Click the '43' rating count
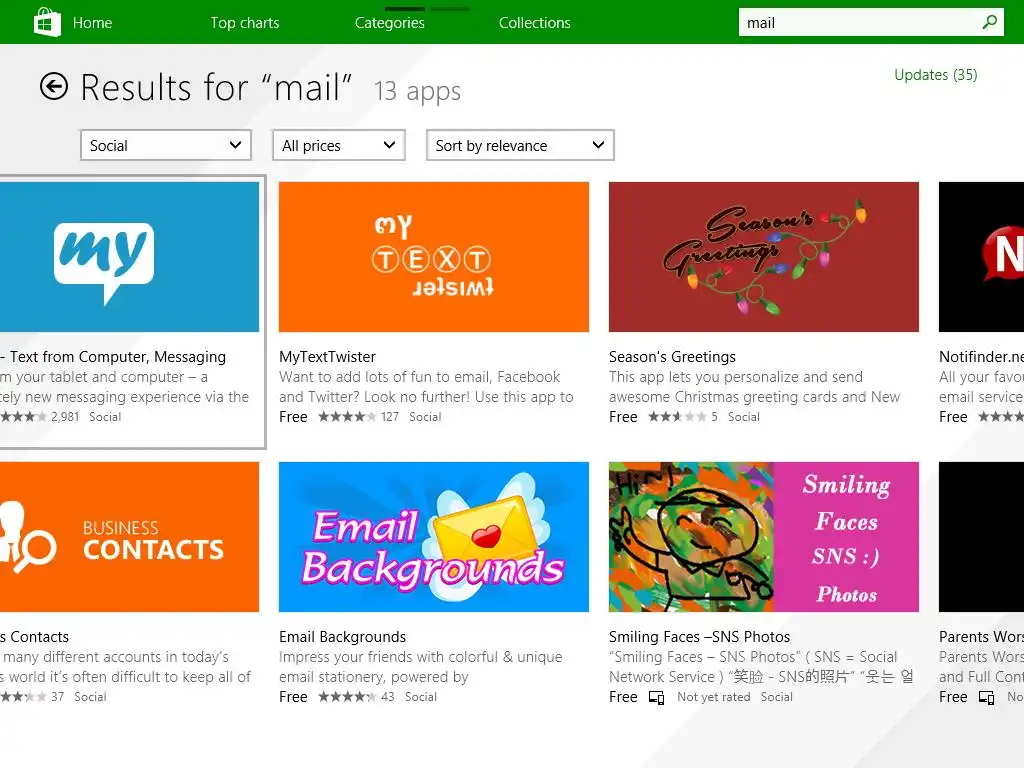The height and width of the screenshot is (768, 1024). 388,697
